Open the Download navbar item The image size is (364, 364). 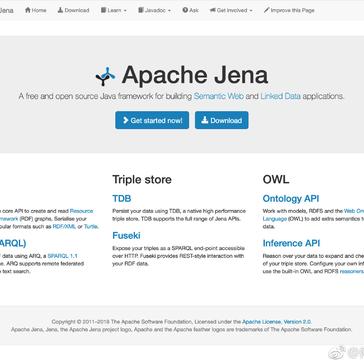[73, 10]
